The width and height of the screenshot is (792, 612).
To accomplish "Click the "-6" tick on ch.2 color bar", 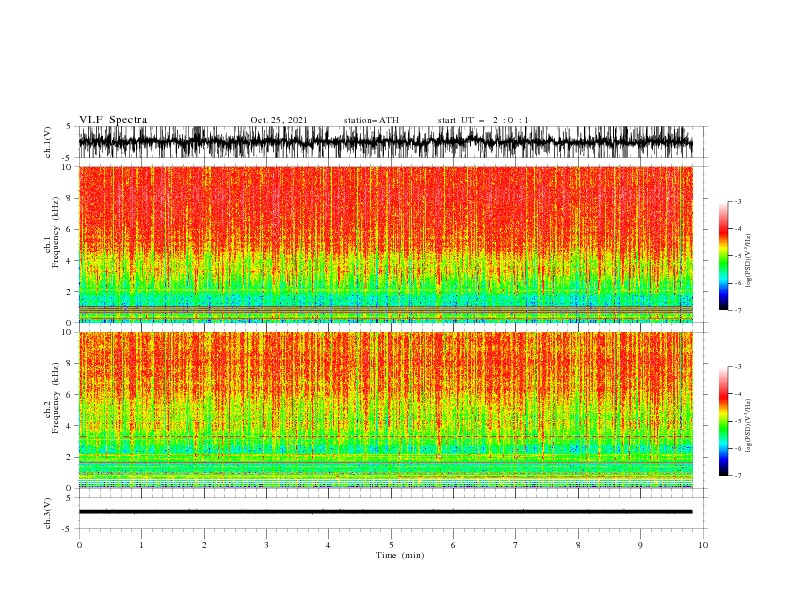I will tap(738, 448).
